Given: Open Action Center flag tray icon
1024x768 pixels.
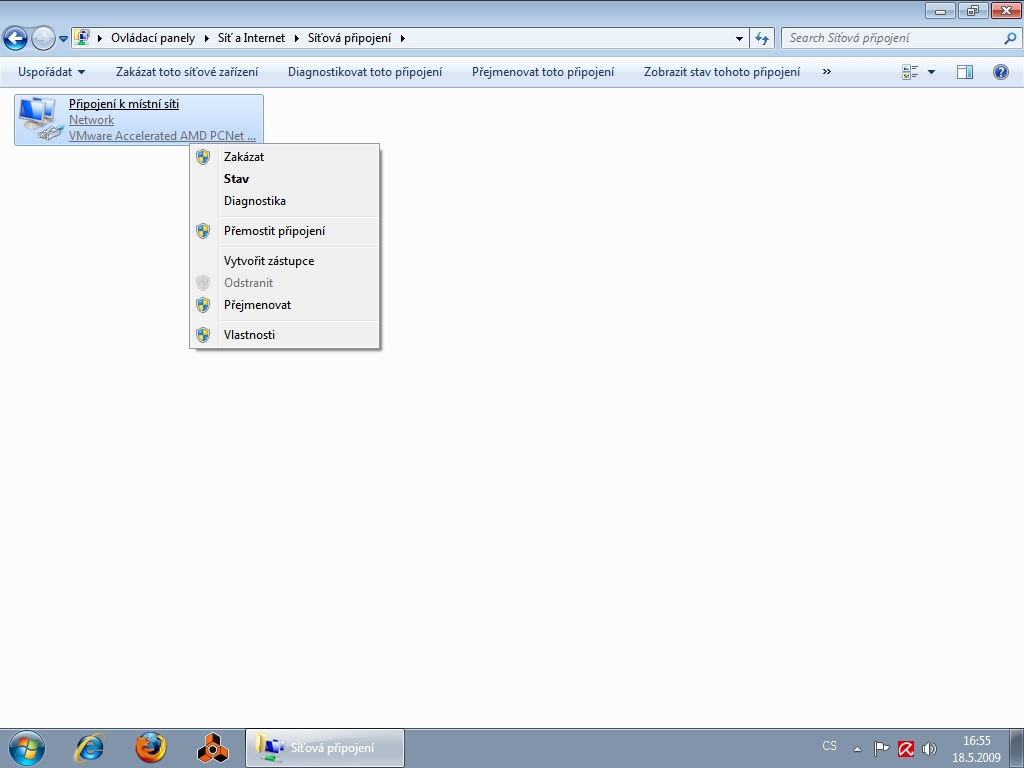Looking at the screenshot, I should point(882,748).
